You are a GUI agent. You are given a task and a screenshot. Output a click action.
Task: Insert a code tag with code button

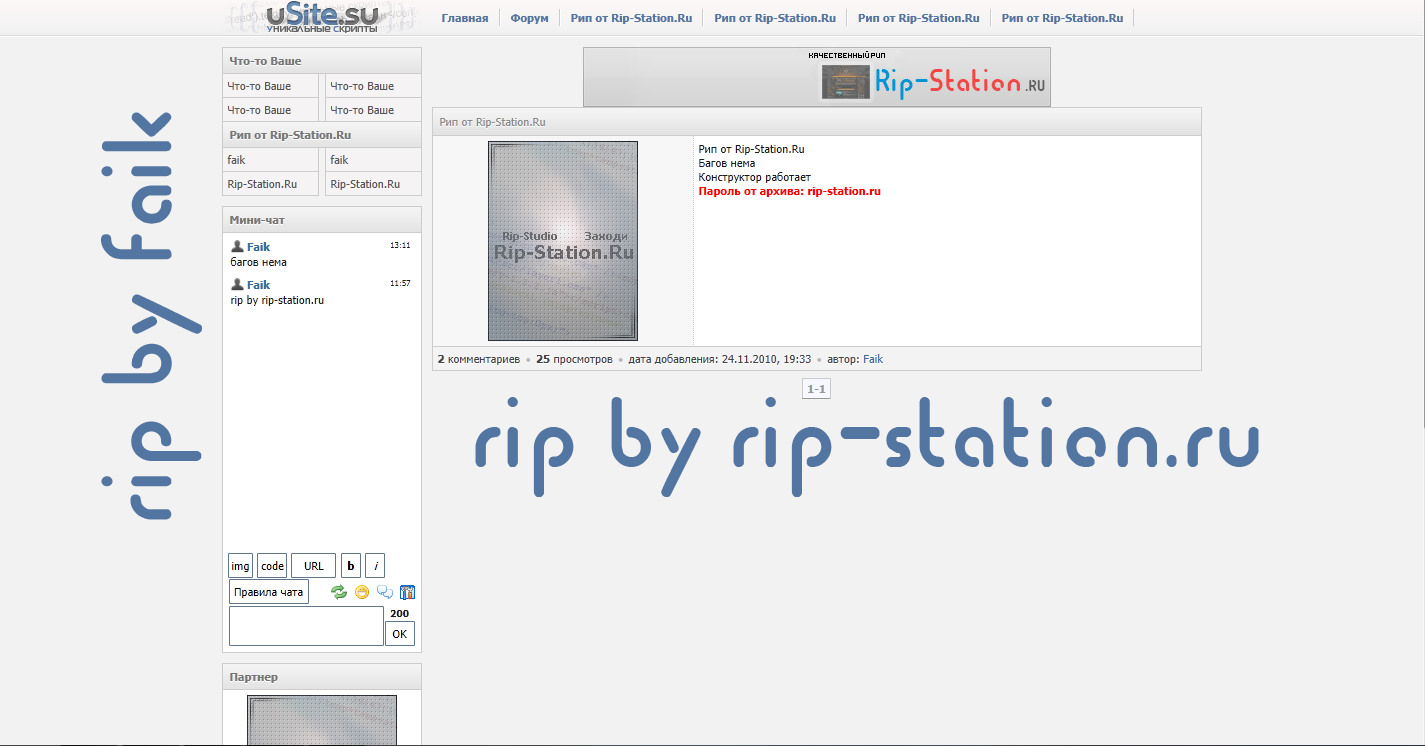[x=272, y=566]
